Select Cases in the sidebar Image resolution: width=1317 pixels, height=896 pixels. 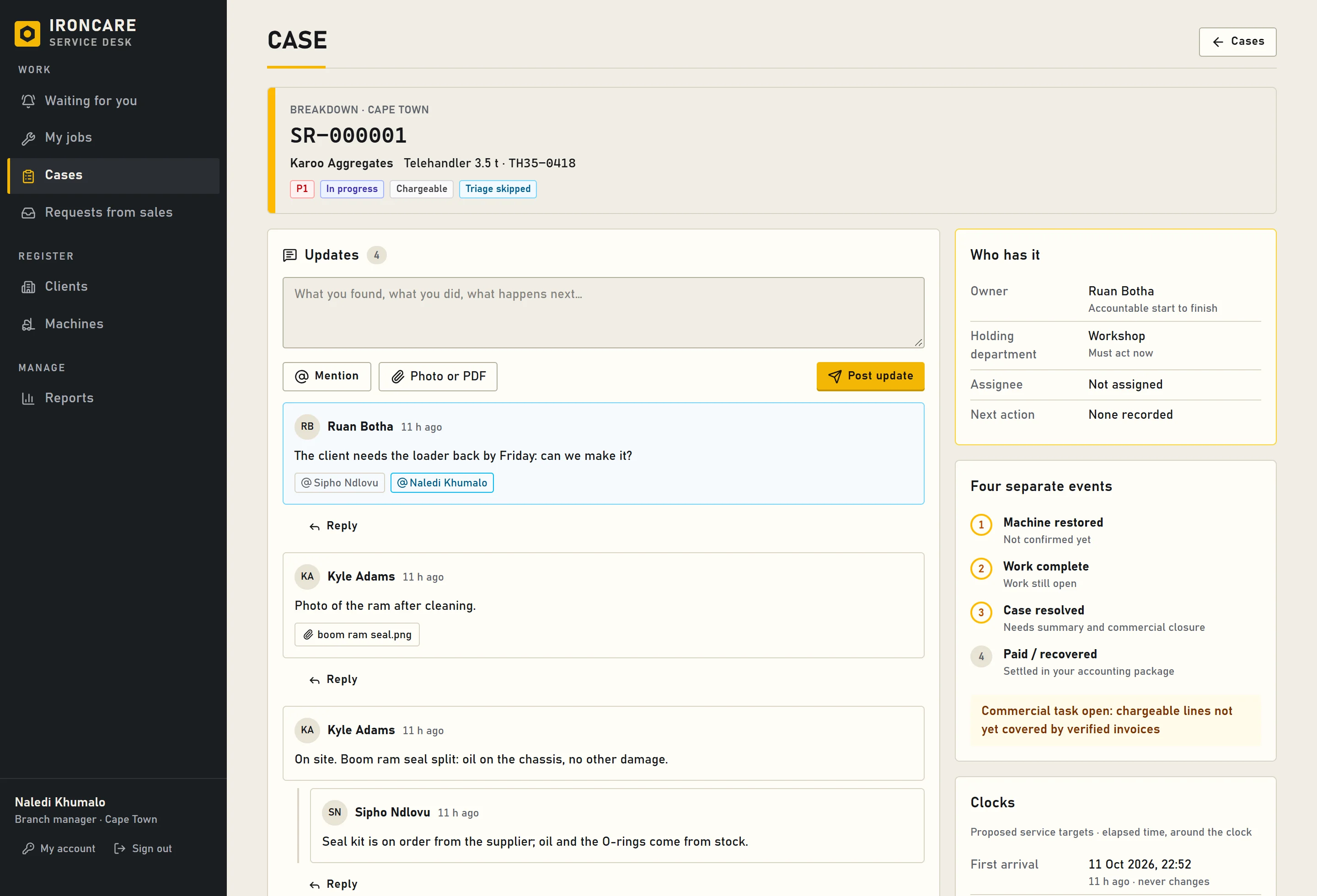pos(113,176)
